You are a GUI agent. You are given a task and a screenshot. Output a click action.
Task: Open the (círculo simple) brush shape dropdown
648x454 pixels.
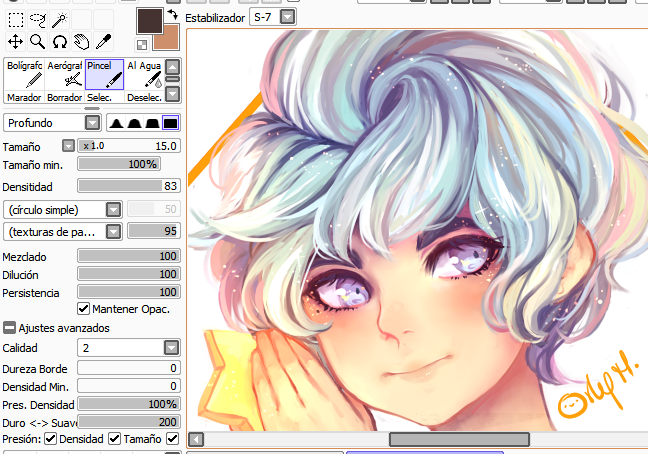pos(113,210)
